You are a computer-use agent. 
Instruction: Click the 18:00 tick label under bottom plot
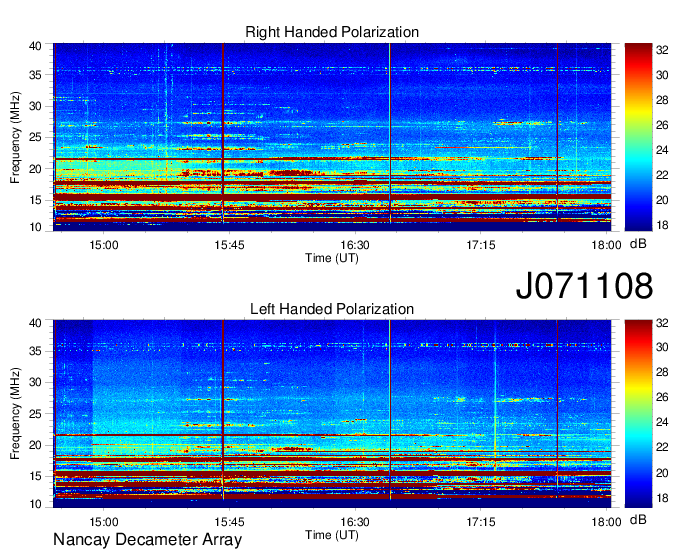(x=606, y=522)
